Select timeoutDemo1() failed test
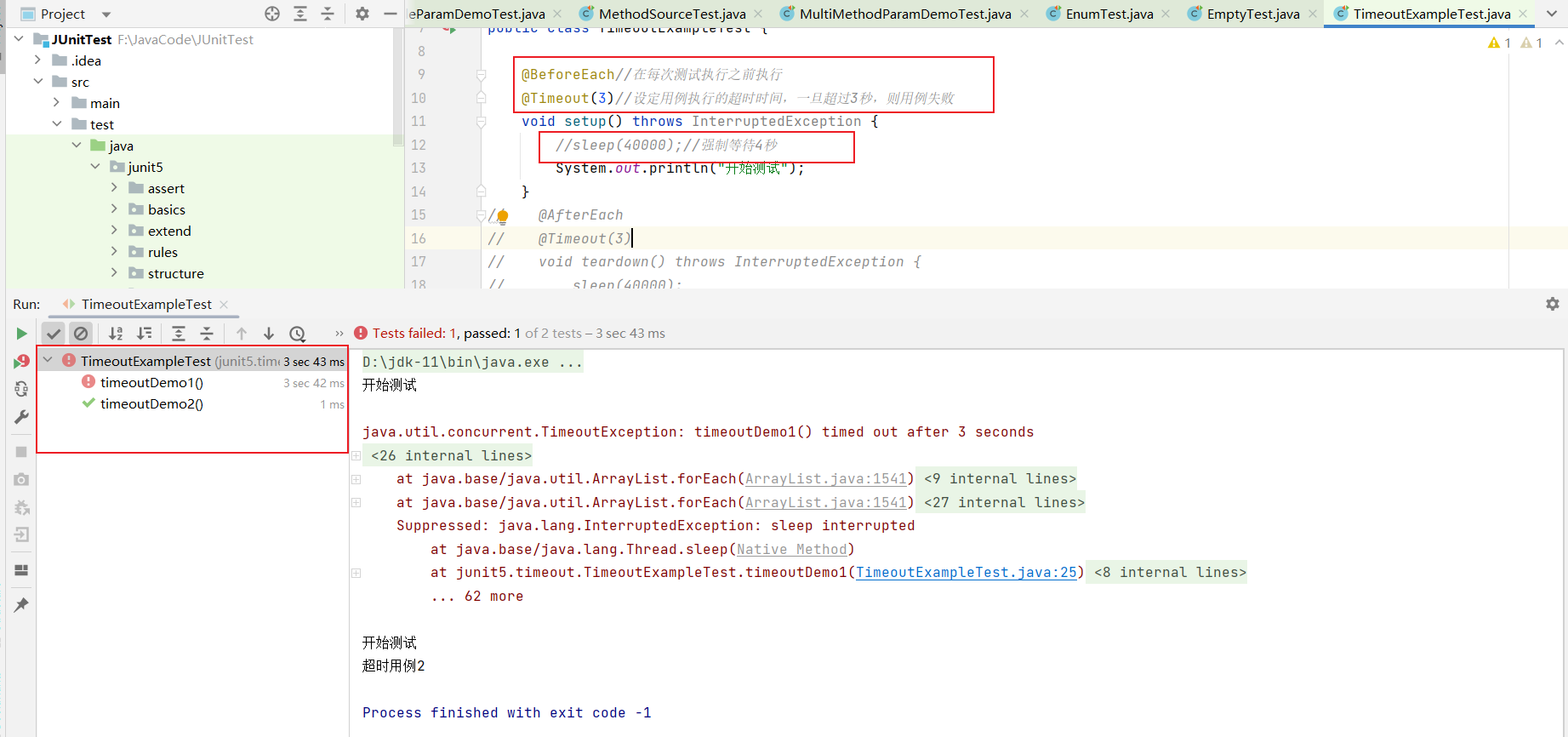The image size is (1568, 737). (151, 383)
